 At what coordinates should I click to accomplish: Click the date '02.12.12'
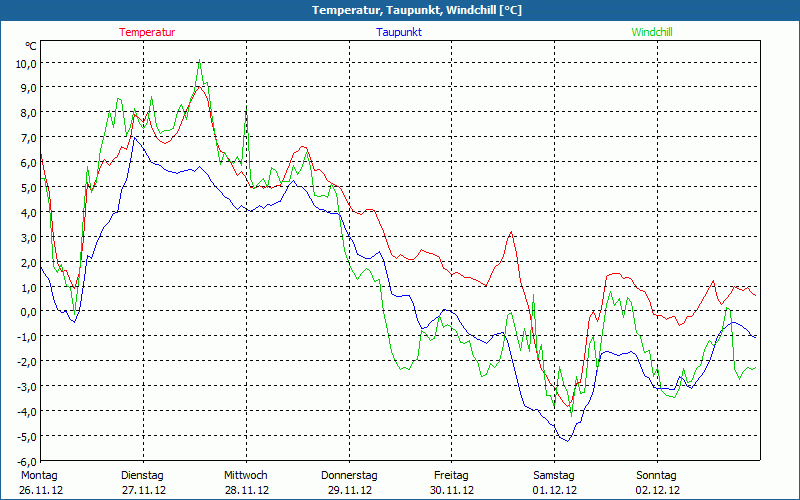658,490
